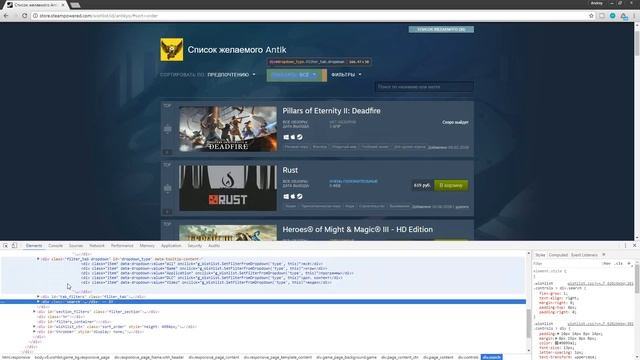Screen dimensions: 640x360
Task: Expand the throbber div node
Action: coord(34,331)
